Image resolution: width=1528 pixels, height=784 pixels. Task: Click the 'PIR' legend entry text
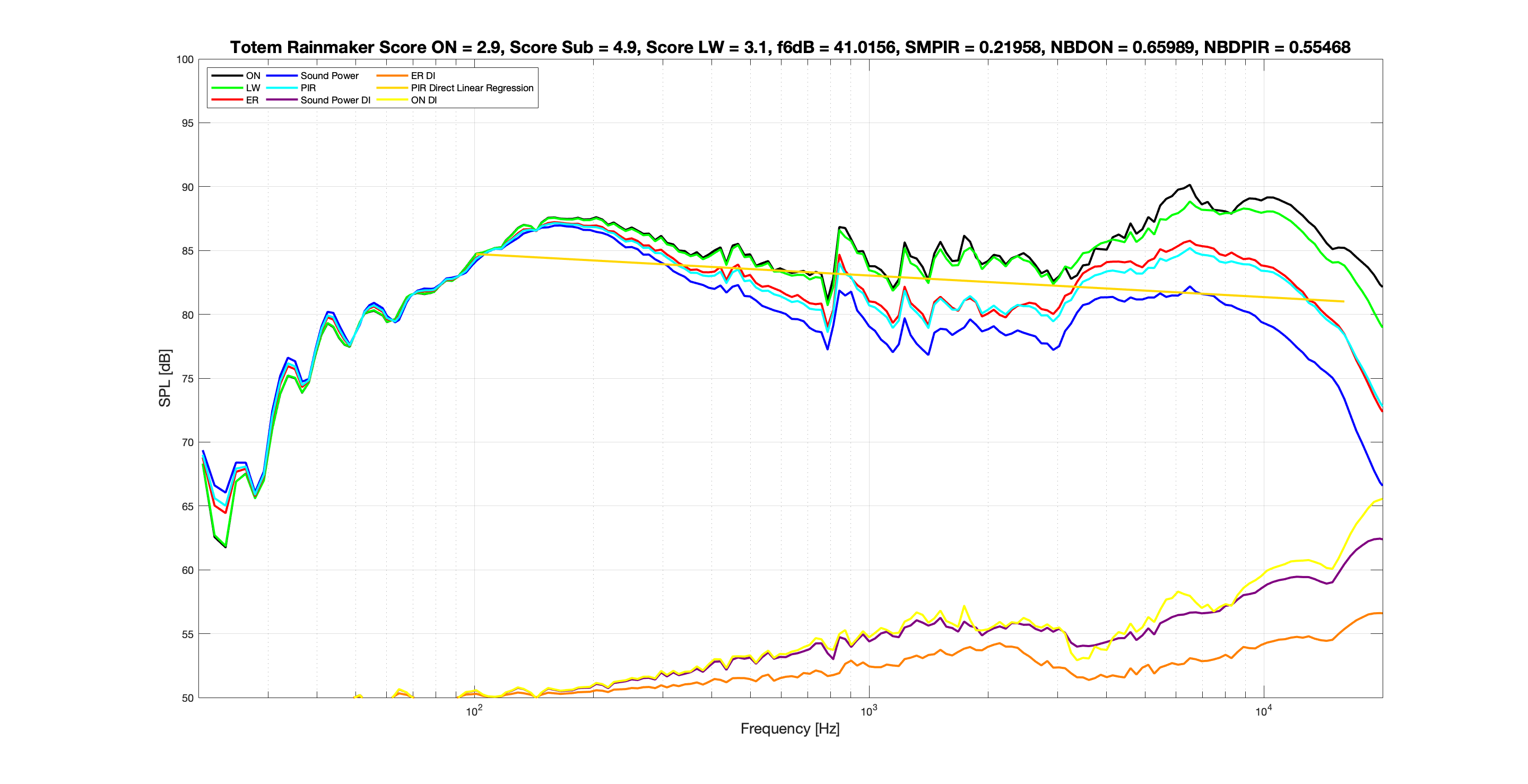pos(308,88)
